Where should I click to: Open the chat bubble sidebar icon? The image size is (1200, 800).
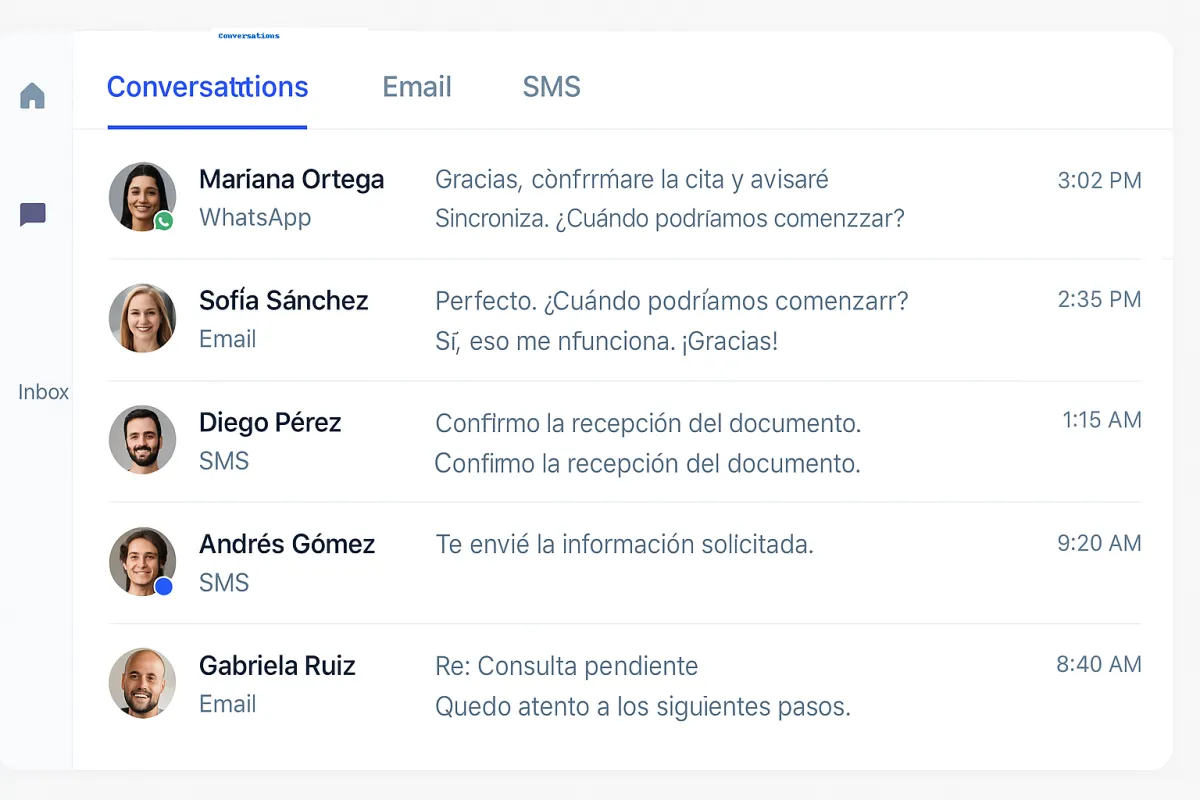(33, 214)
